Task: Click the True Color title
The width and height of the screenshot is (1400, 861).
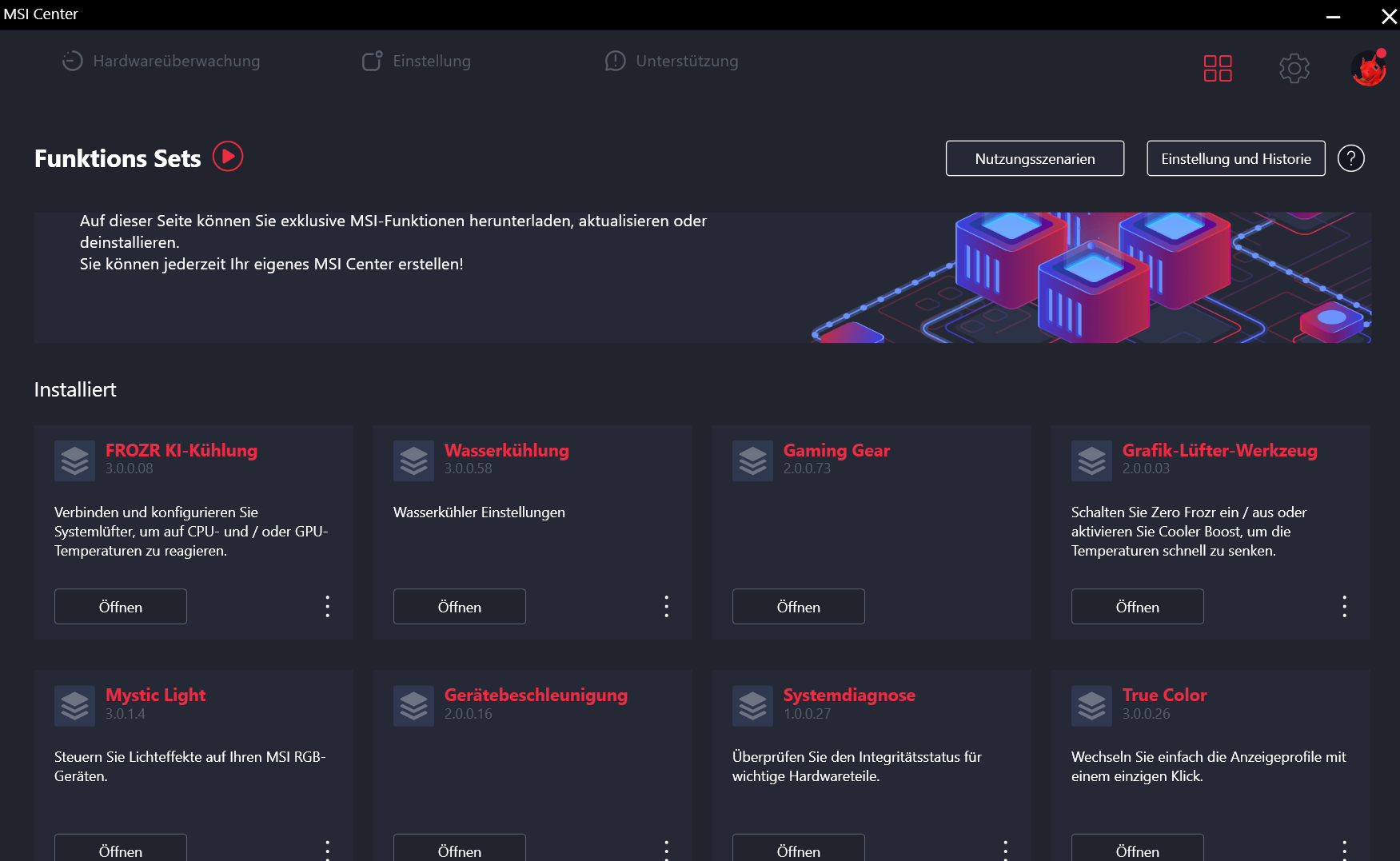Action: pos(1165,696)
